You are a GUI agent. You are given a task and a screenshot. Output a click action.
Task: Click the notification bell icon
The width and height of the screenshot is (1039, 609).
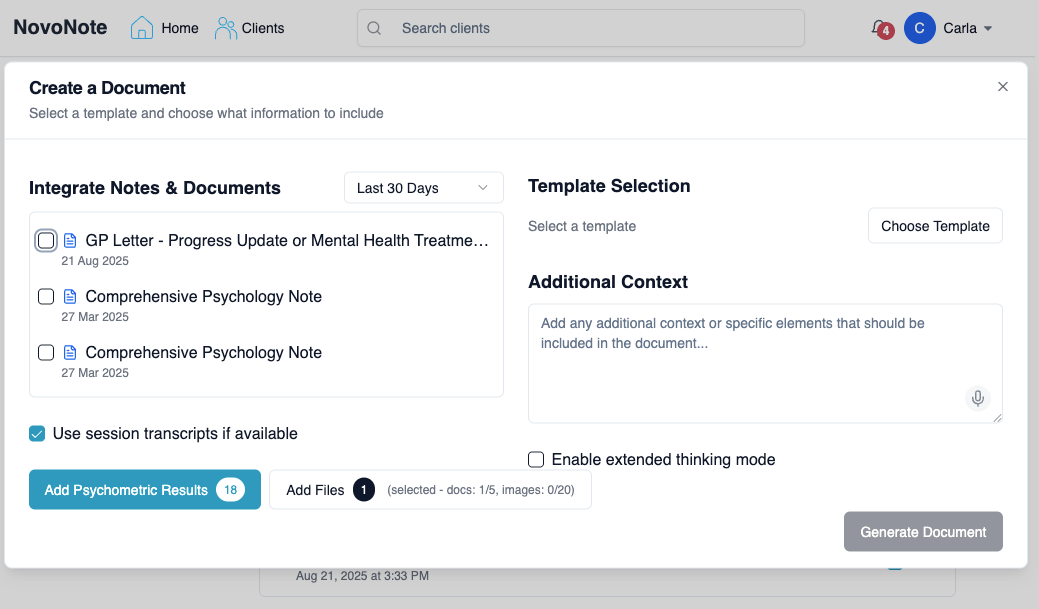pyautogui.click(x=878, y=28)
